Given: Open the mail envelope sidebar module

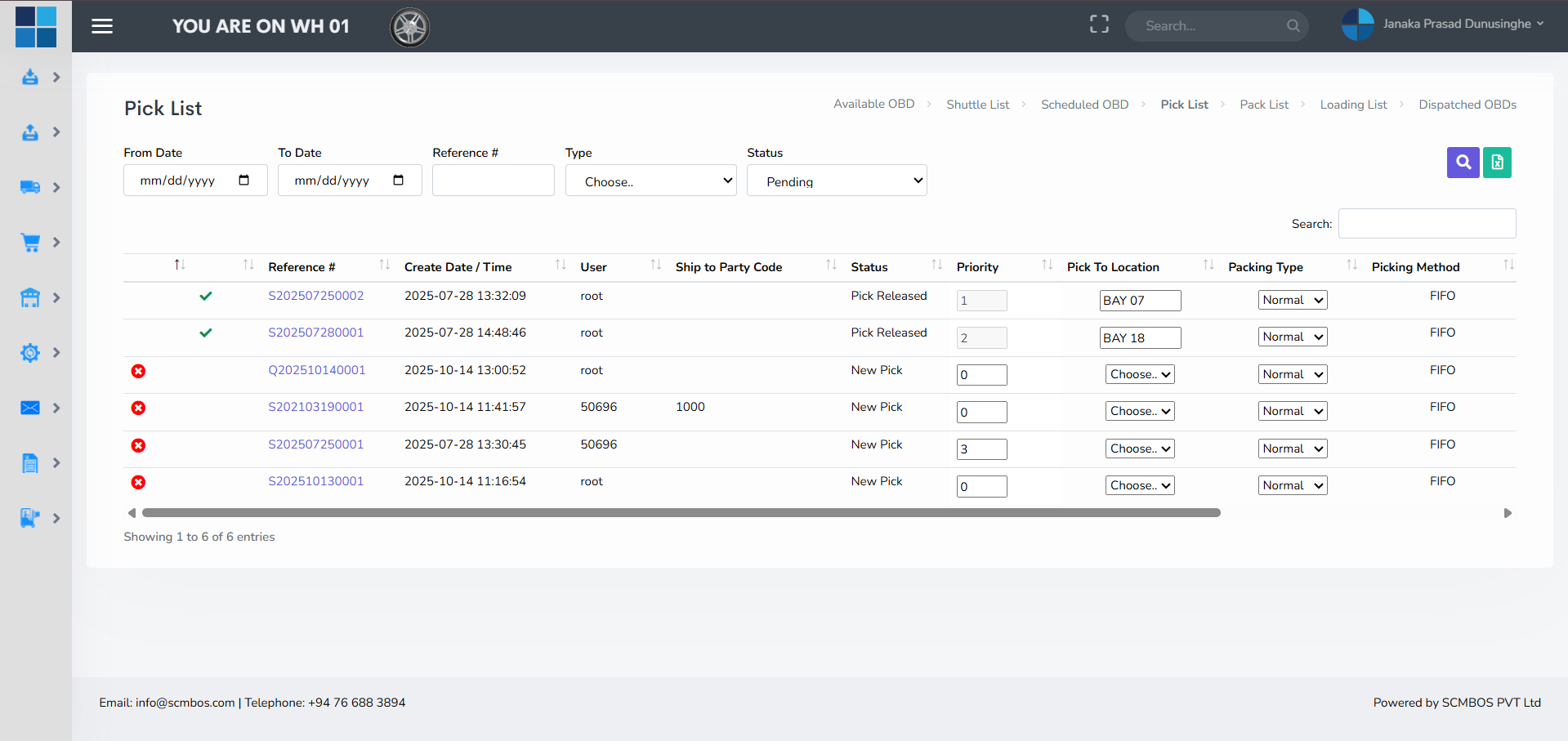Looking at the screenshot, I should 30,408.
